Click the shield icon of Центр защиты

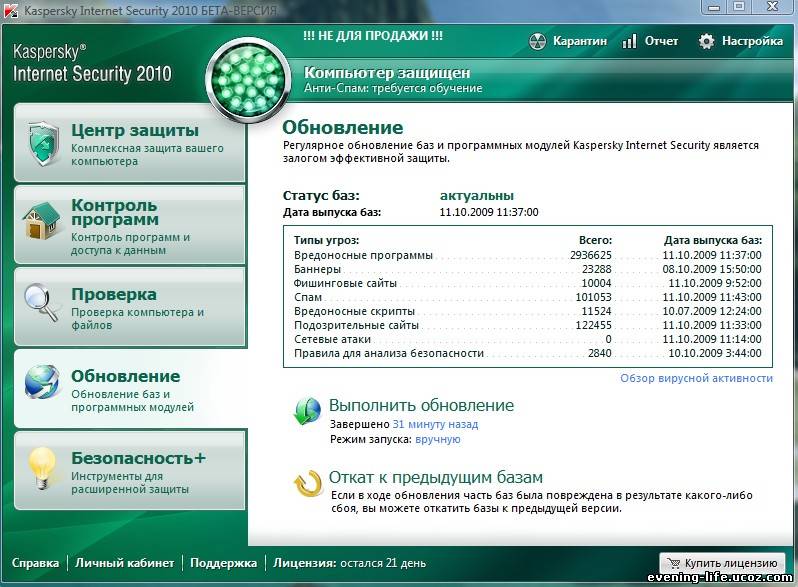(44, 144)
